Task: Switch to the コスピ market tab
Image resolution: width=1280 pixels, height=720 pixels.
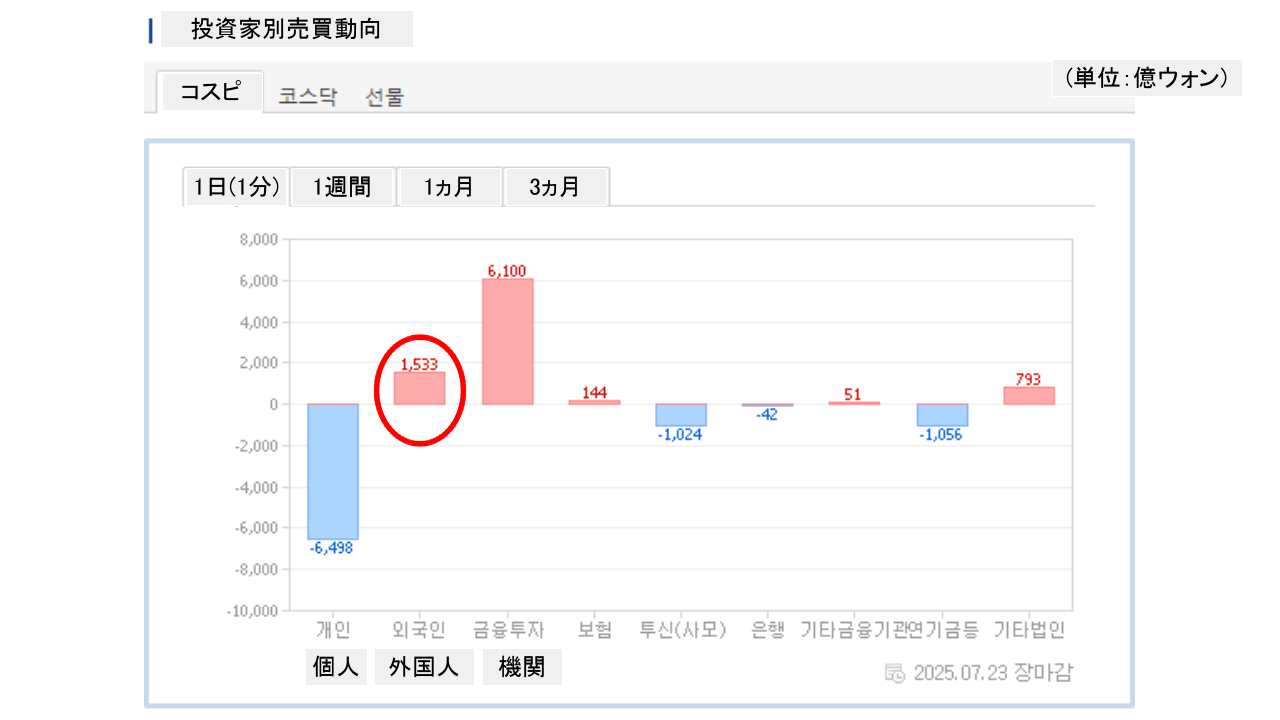Action: point(210,92)
